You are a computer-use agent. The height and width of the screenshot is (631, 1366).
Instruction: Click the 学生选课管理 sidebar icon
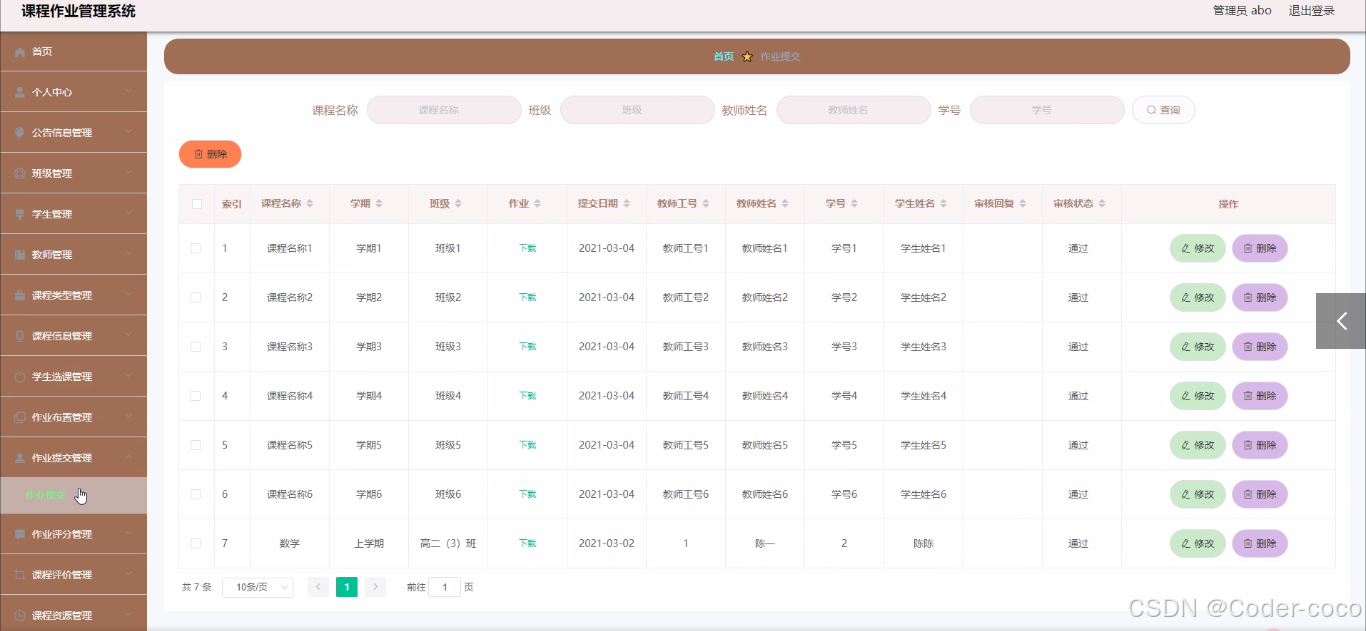(20, 377)
